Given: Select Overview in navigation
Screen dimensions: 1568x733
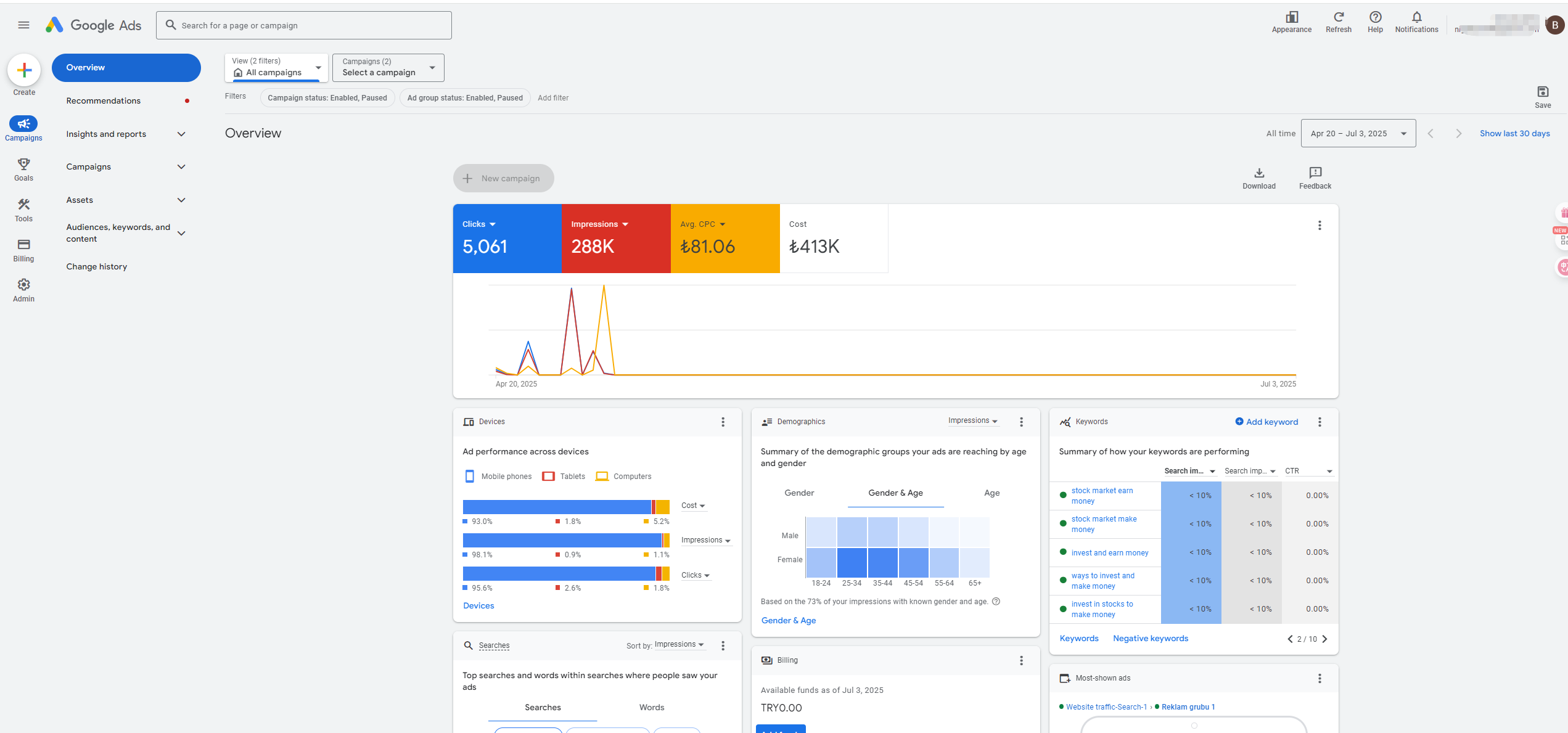Looking at the screenshot, I should tap(126, 68).
